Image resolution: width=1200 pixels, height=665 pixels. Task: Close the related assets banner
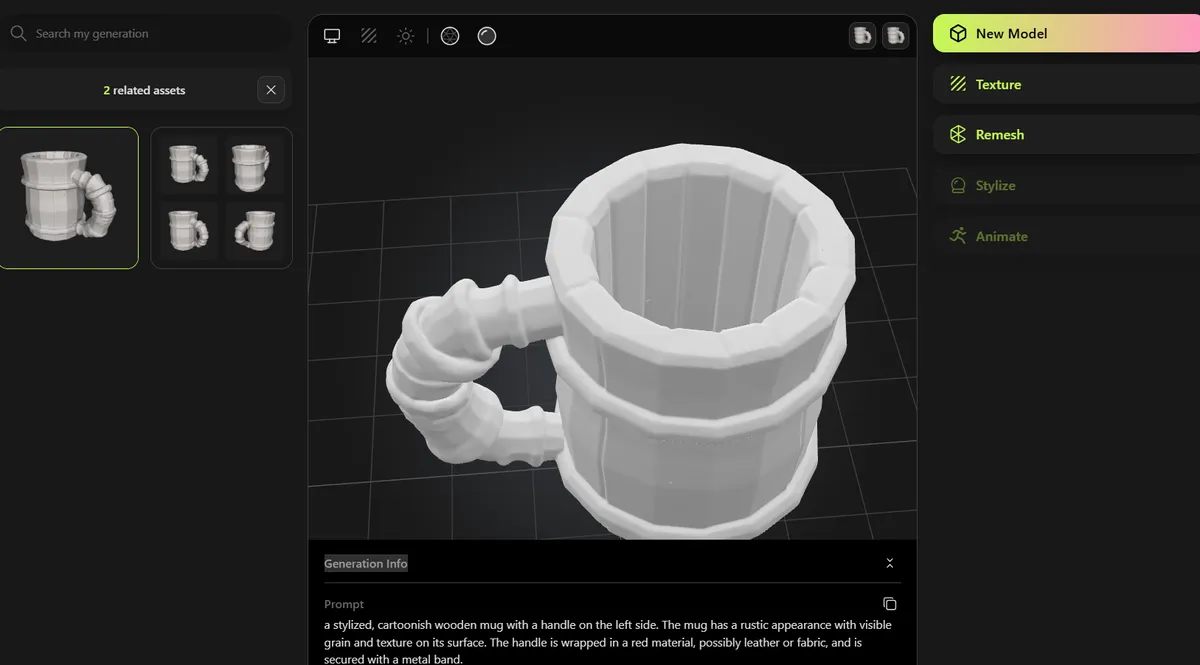coord(271,90)
